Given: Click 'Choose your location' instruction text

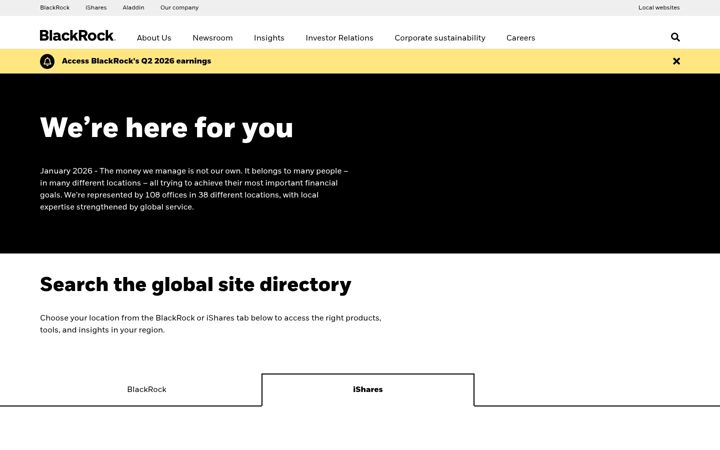Looking at the screenshot, I should click(x=210, y=324).
